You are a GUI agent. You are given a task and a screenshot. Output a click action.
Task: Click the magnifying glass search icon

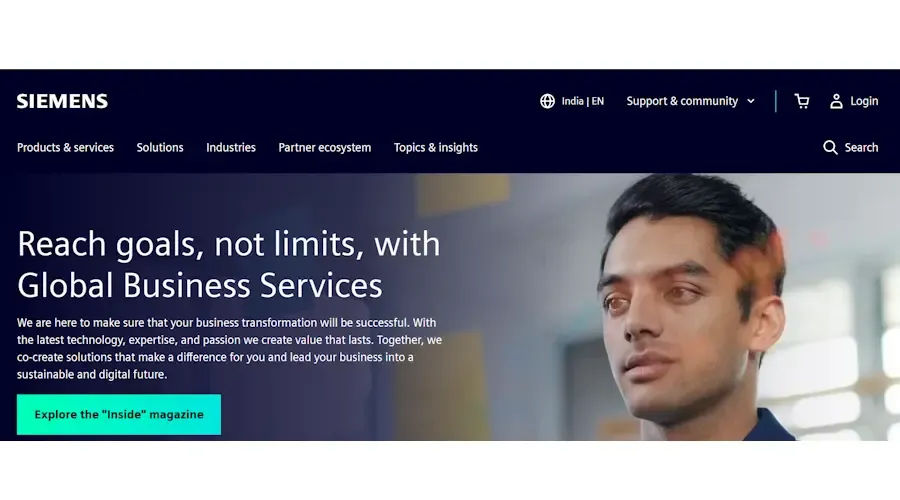[x=830, y=148]
